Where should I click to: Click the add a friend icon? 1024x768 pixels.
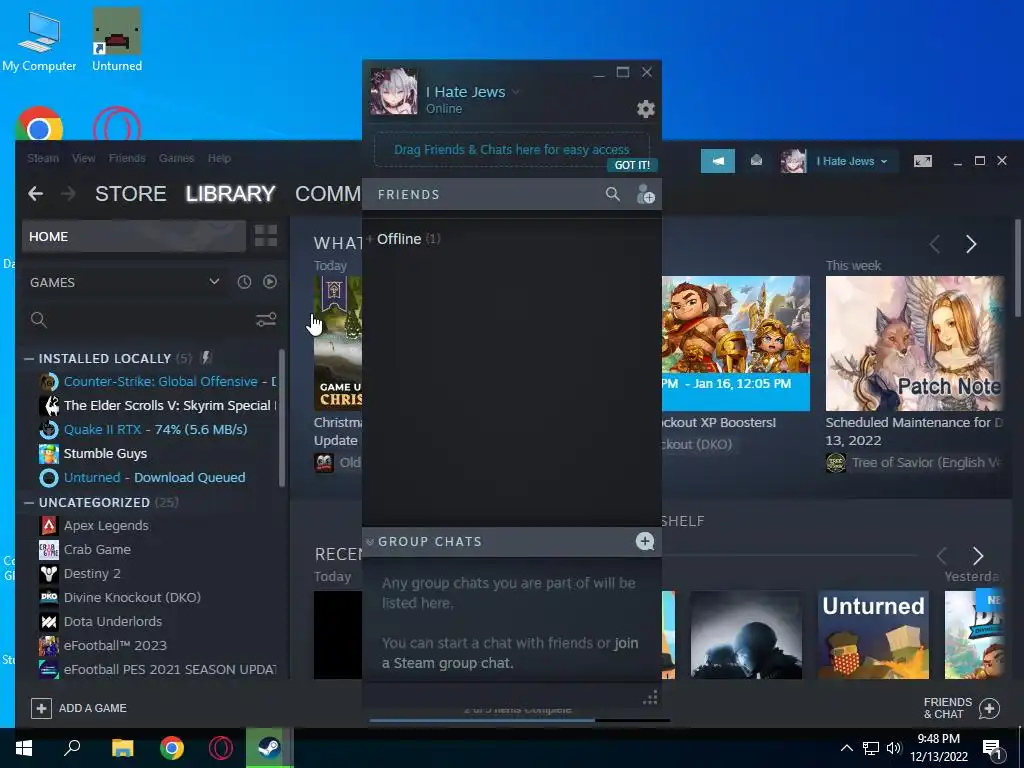tap(645, 194)
